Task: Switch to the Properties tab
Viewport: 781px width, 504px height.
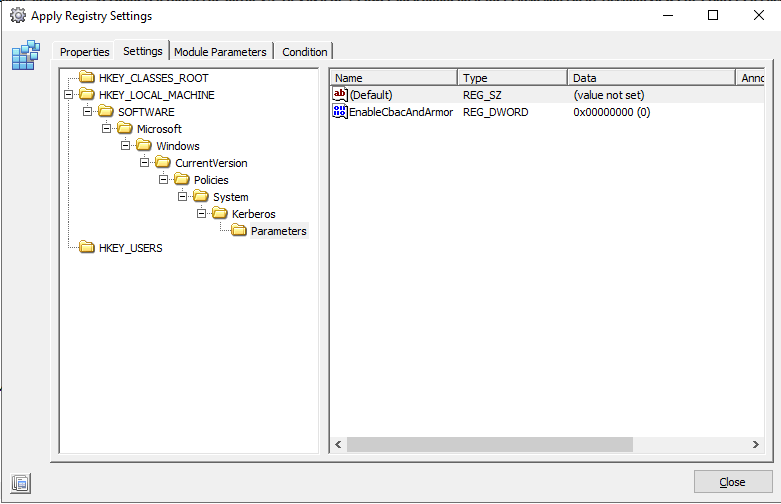Action: (x=85, y=52)
